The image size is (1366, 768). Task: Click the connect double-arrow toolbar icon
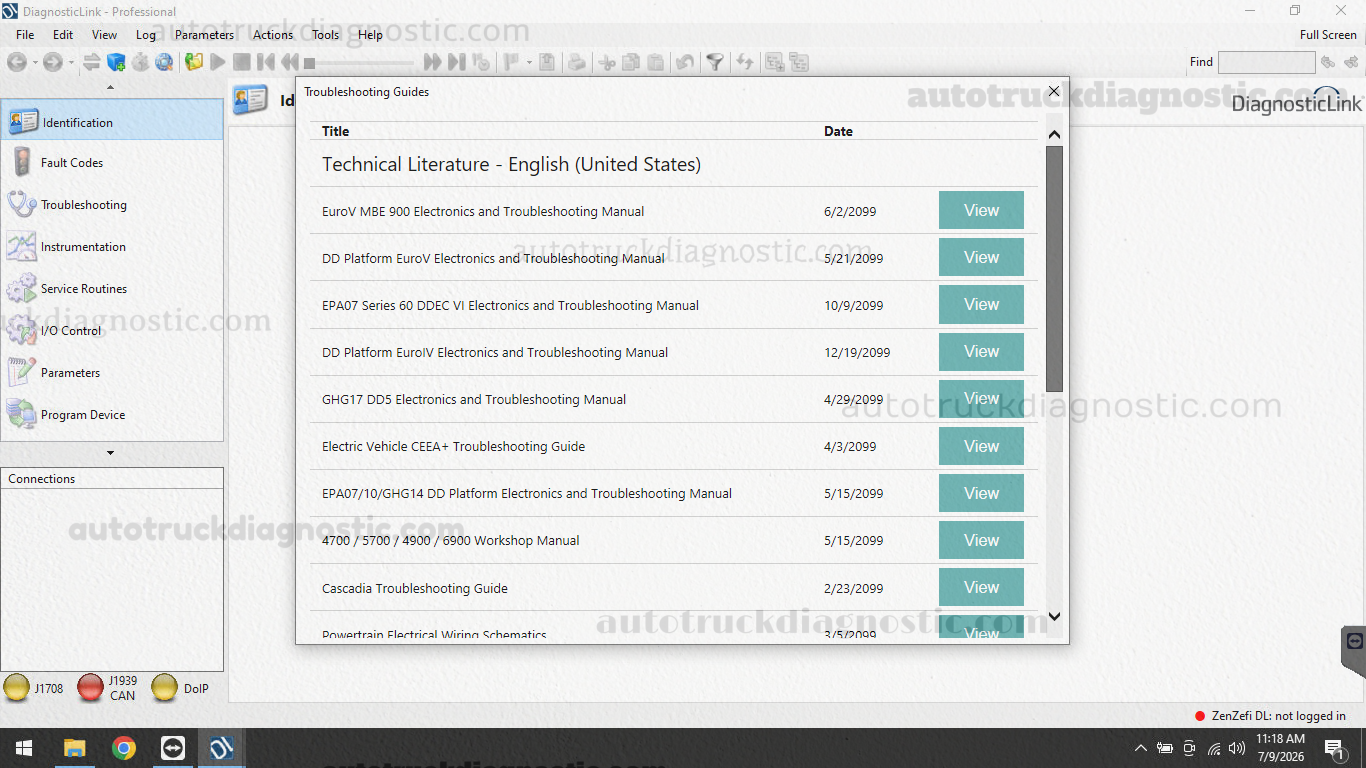[92, 62]
